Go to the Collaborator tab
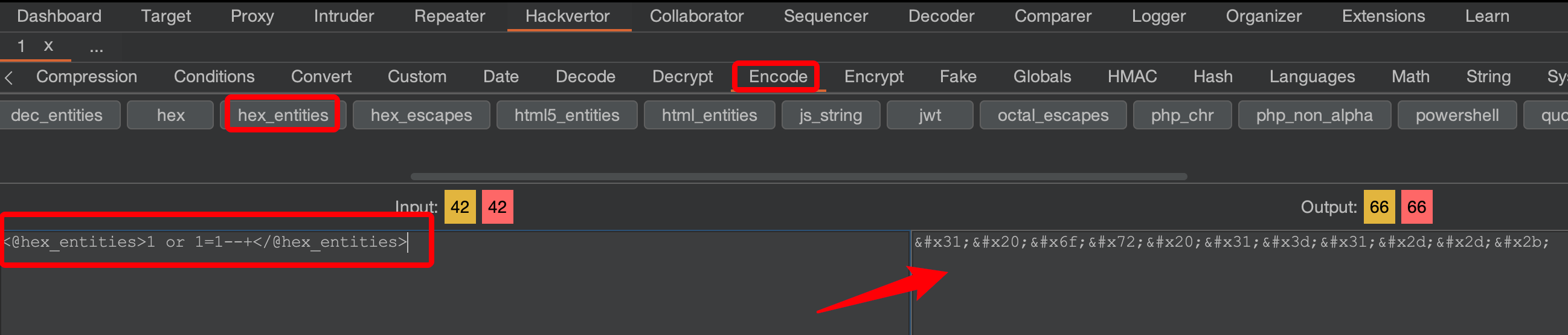 pyautogui.click(x=696, y=16)
